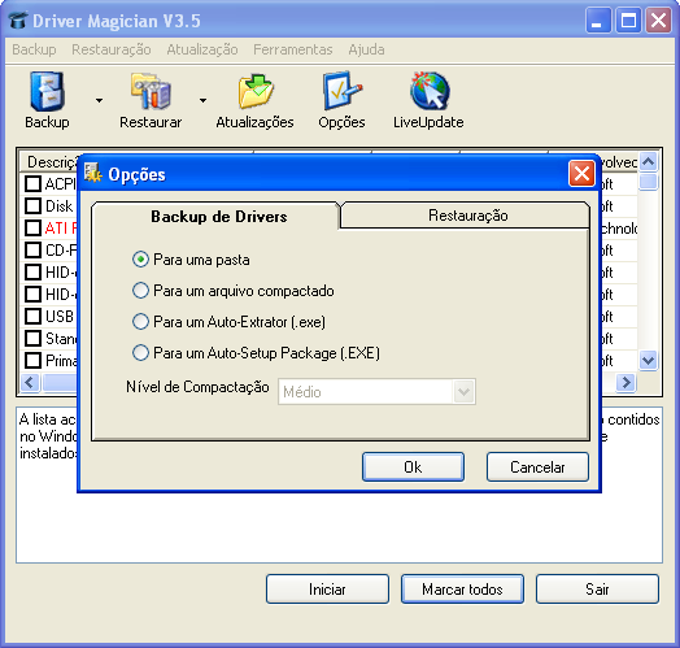Open the Nível de Compactação combo box

(376, 392)
